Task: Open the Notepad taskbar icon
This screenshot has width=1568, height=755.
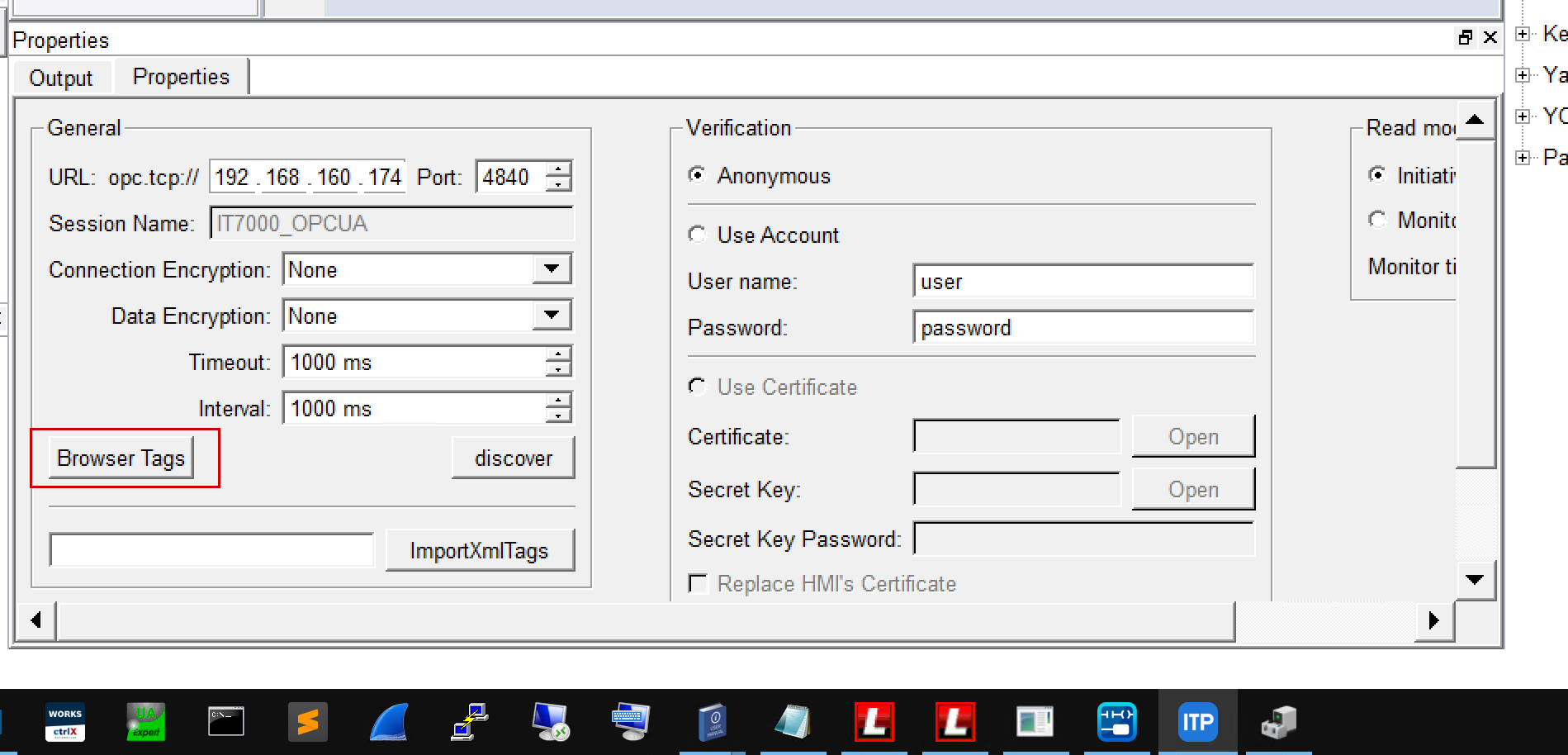Action: 793,722
